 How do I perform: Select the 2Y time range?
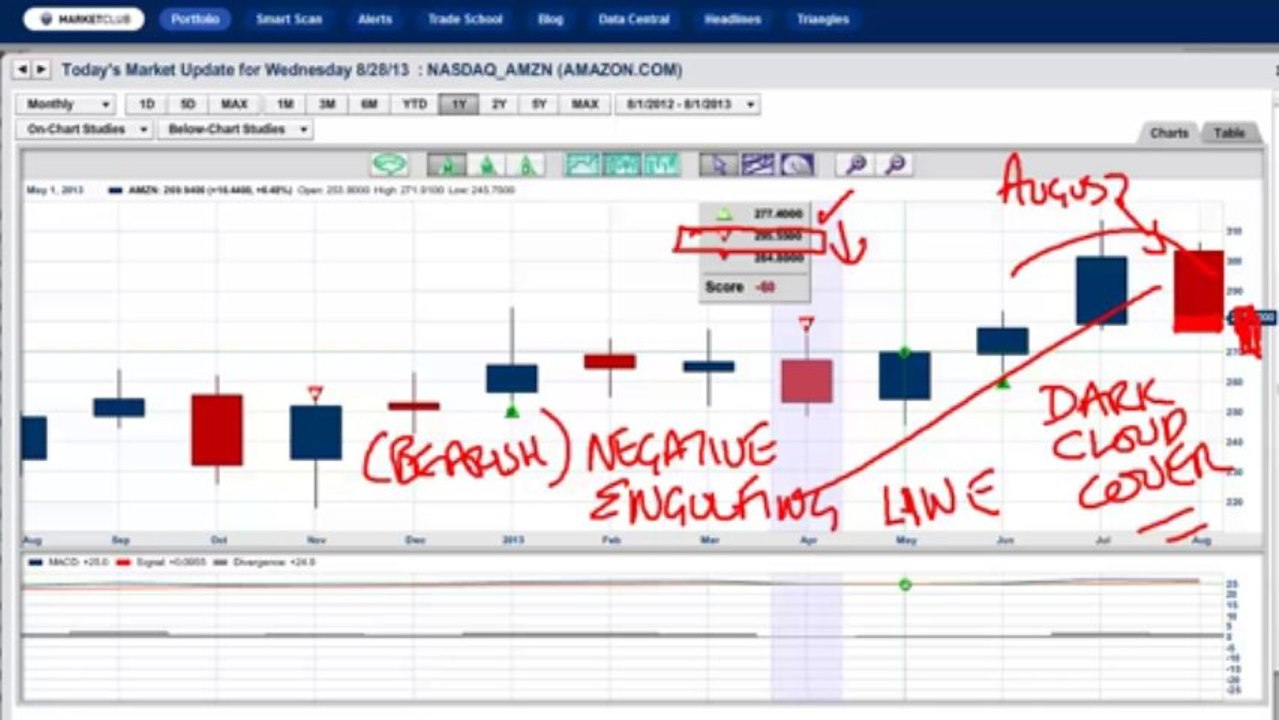498,104
